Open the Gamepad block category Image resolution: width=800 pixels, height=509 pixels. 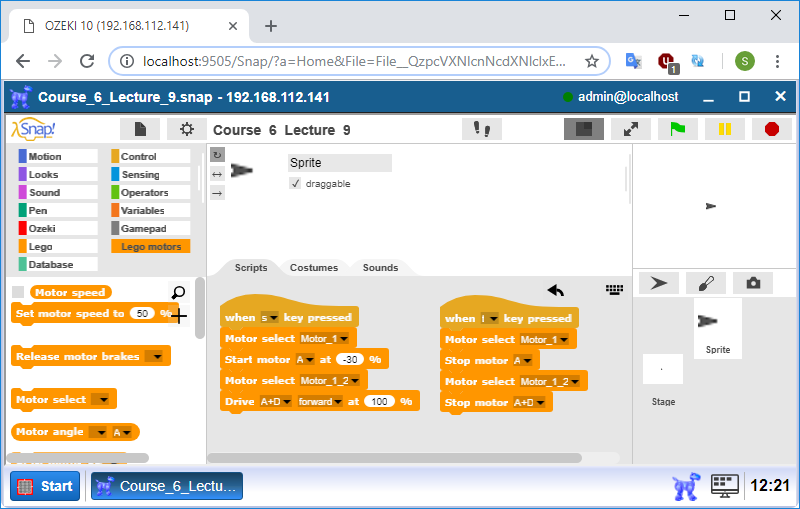tap(151, 228)
